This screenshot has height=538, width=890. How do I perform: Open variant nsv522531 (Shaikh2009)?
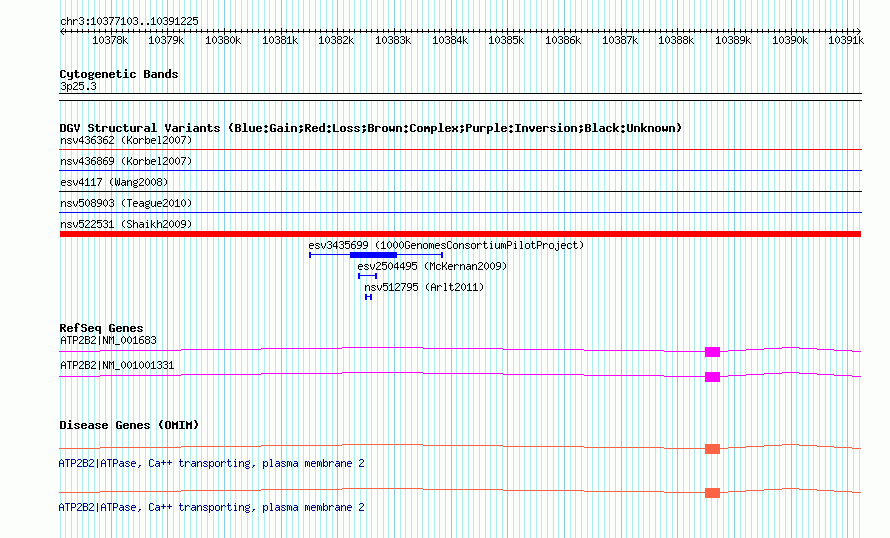pos(126,224)
